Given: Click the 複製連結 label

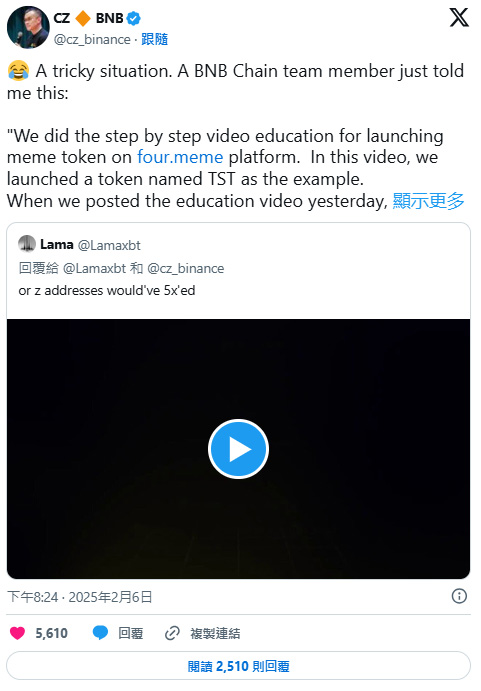Looking at the screenshot, I should coord(215,633).
